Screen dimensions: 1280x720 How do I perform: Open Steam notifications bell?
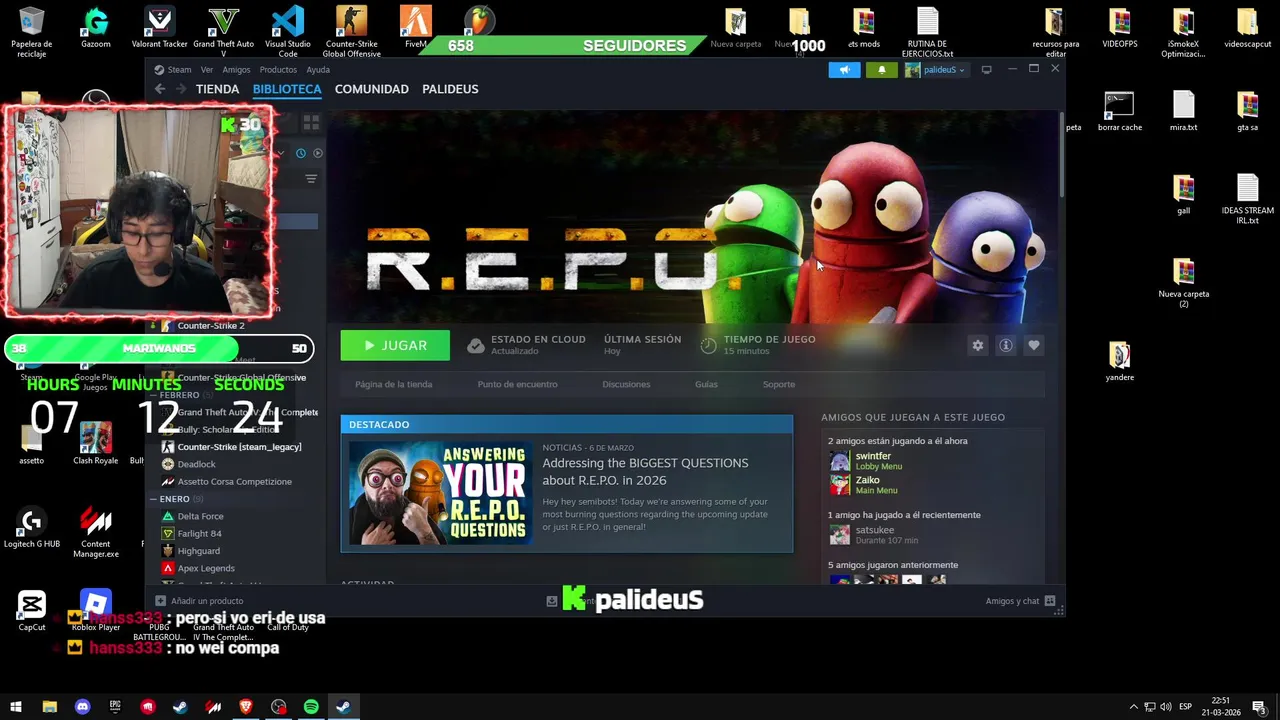click(x=882, y=70)
